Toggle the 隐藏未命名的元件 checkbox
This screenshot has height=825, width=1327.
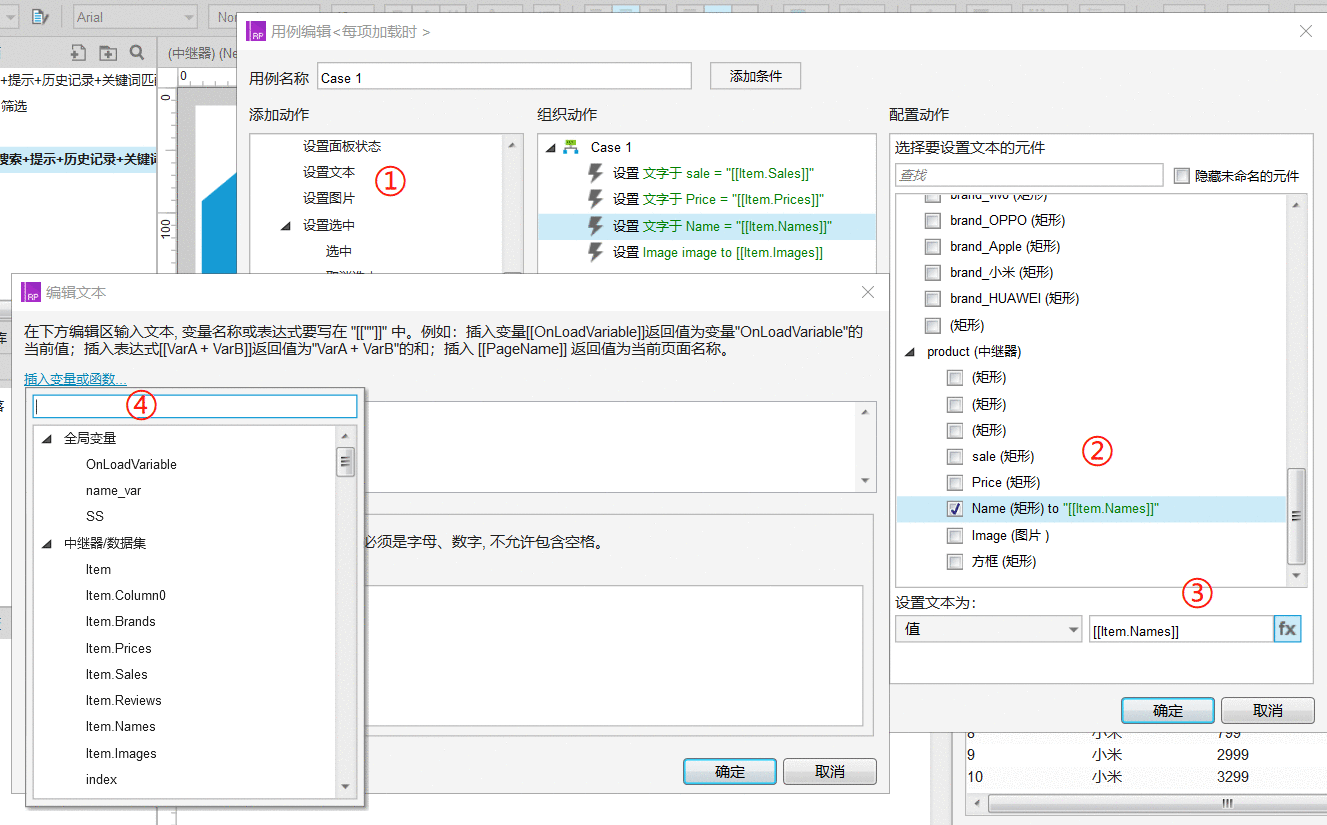1182,176
